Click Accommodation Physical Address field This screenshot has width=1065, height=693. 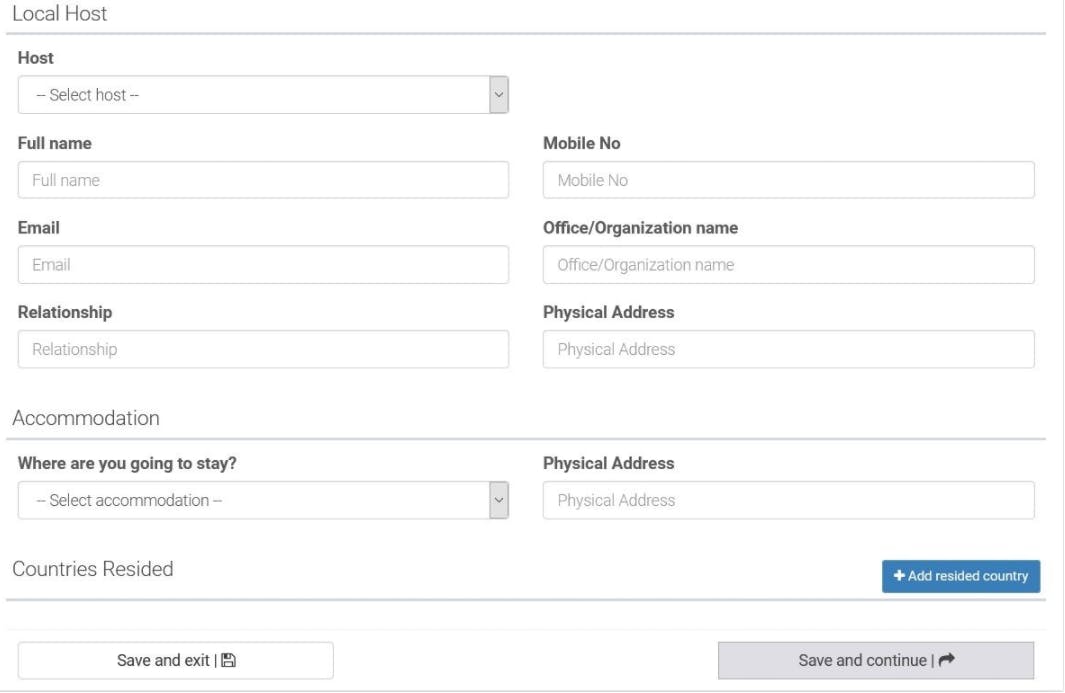pyautogui.click(x=789, y=500)
